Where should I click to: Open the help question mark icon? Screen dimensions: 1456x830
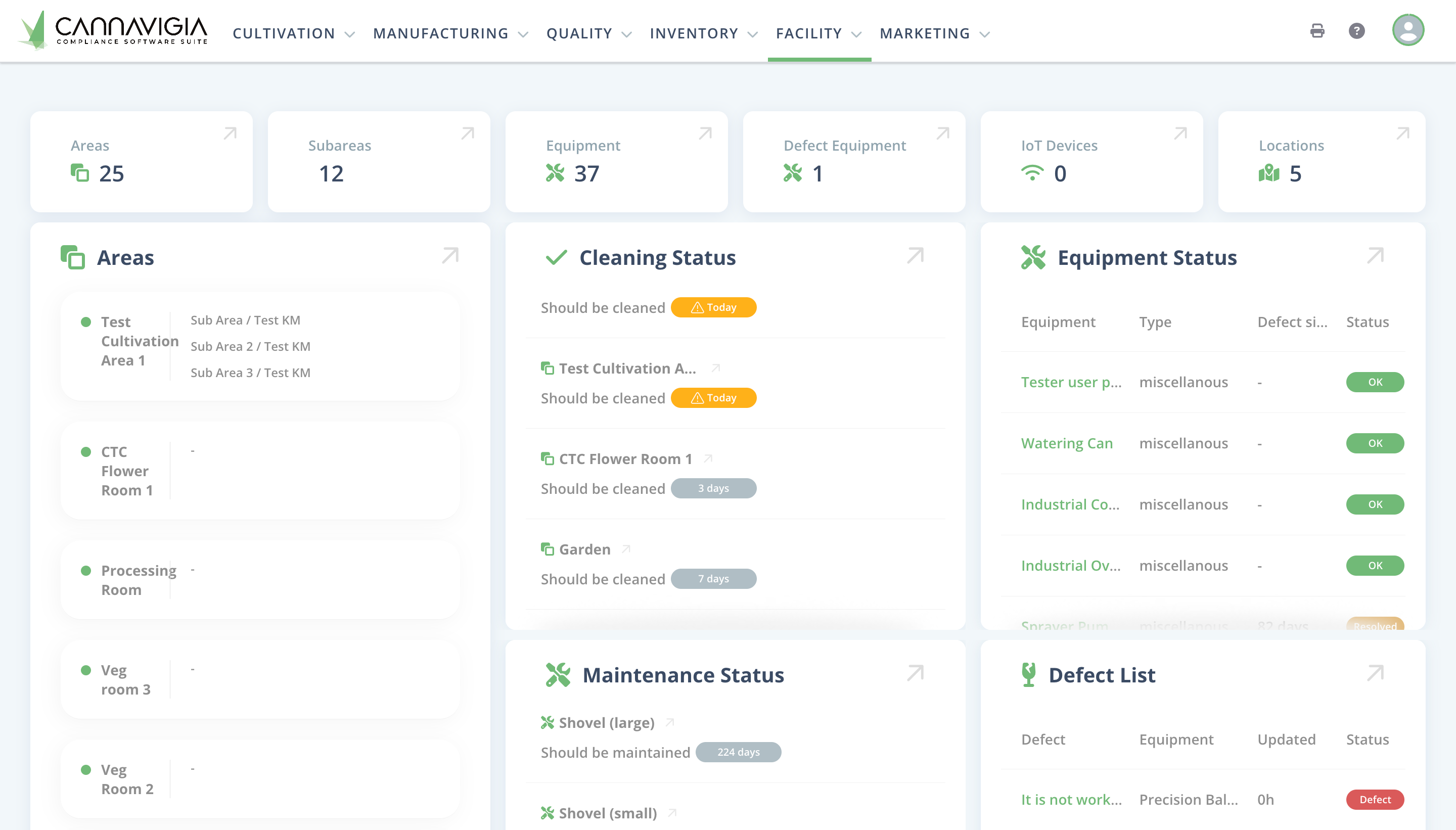click(1356, 31)
